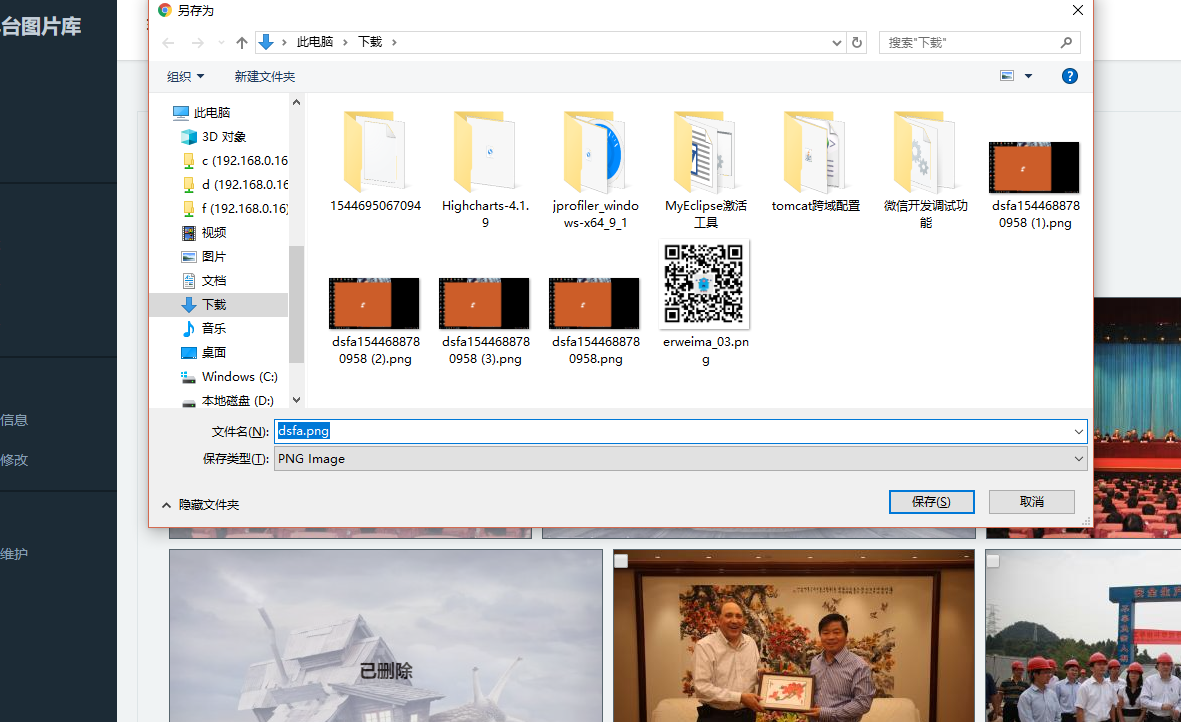Collapse folders with 隐藏文件夹
This screenshot has height=722, width=1181.
click(200, 504)
